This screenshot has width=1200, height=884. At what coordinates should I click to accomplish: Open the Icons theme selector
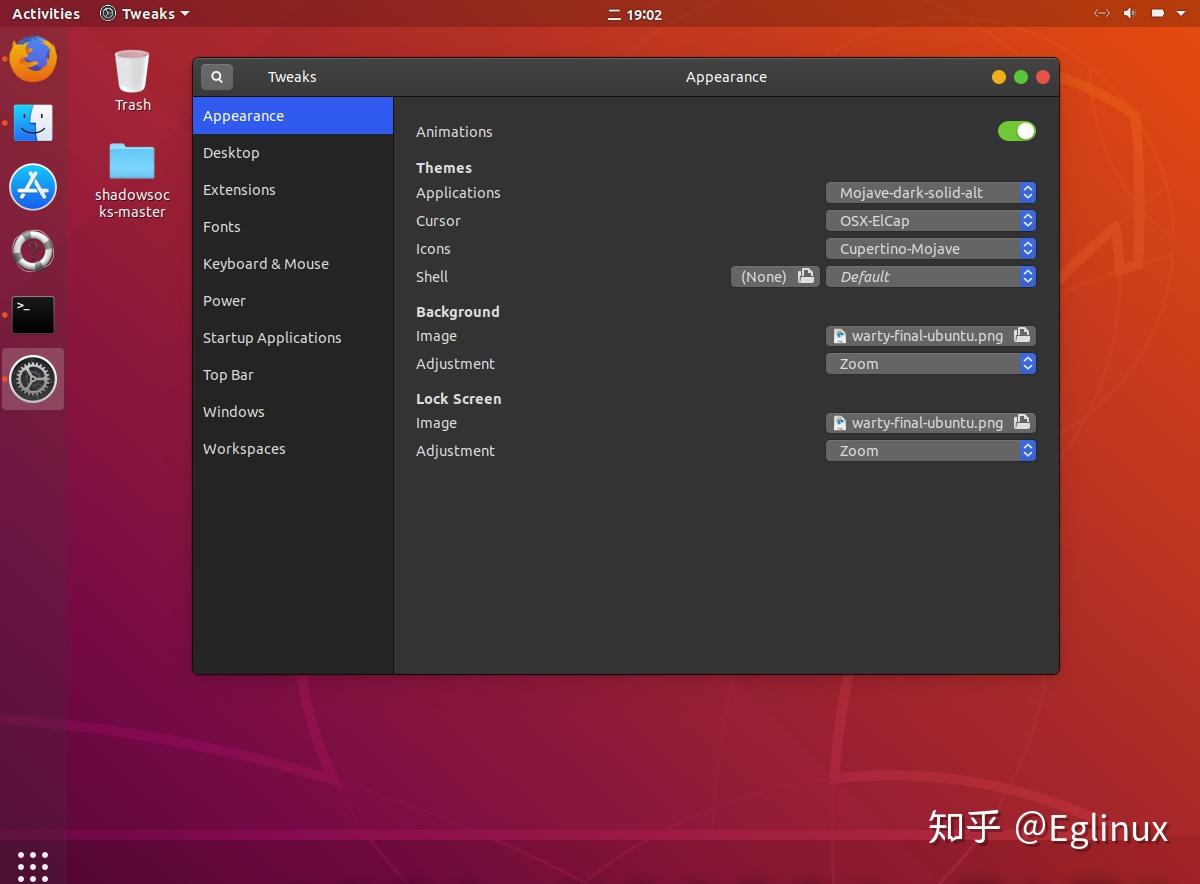click(930, 248)
